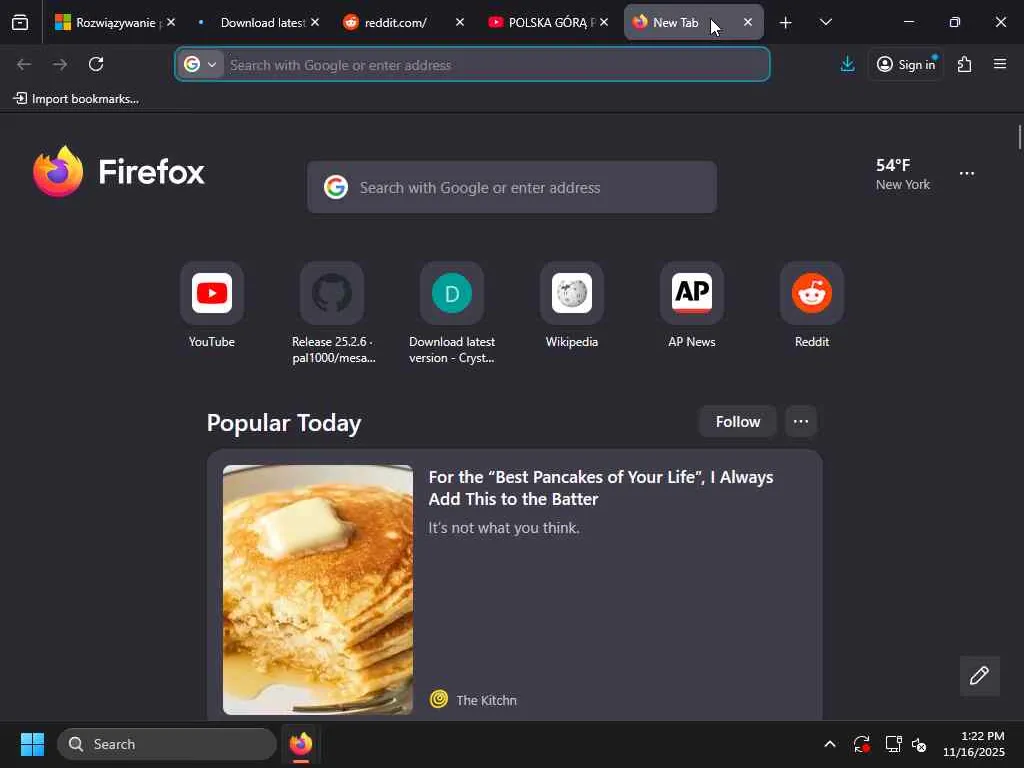1024x768 pixels.
Task: Click the Firefox icon in the taskbar
Action: pyautogui.click(x=301, y=744)
